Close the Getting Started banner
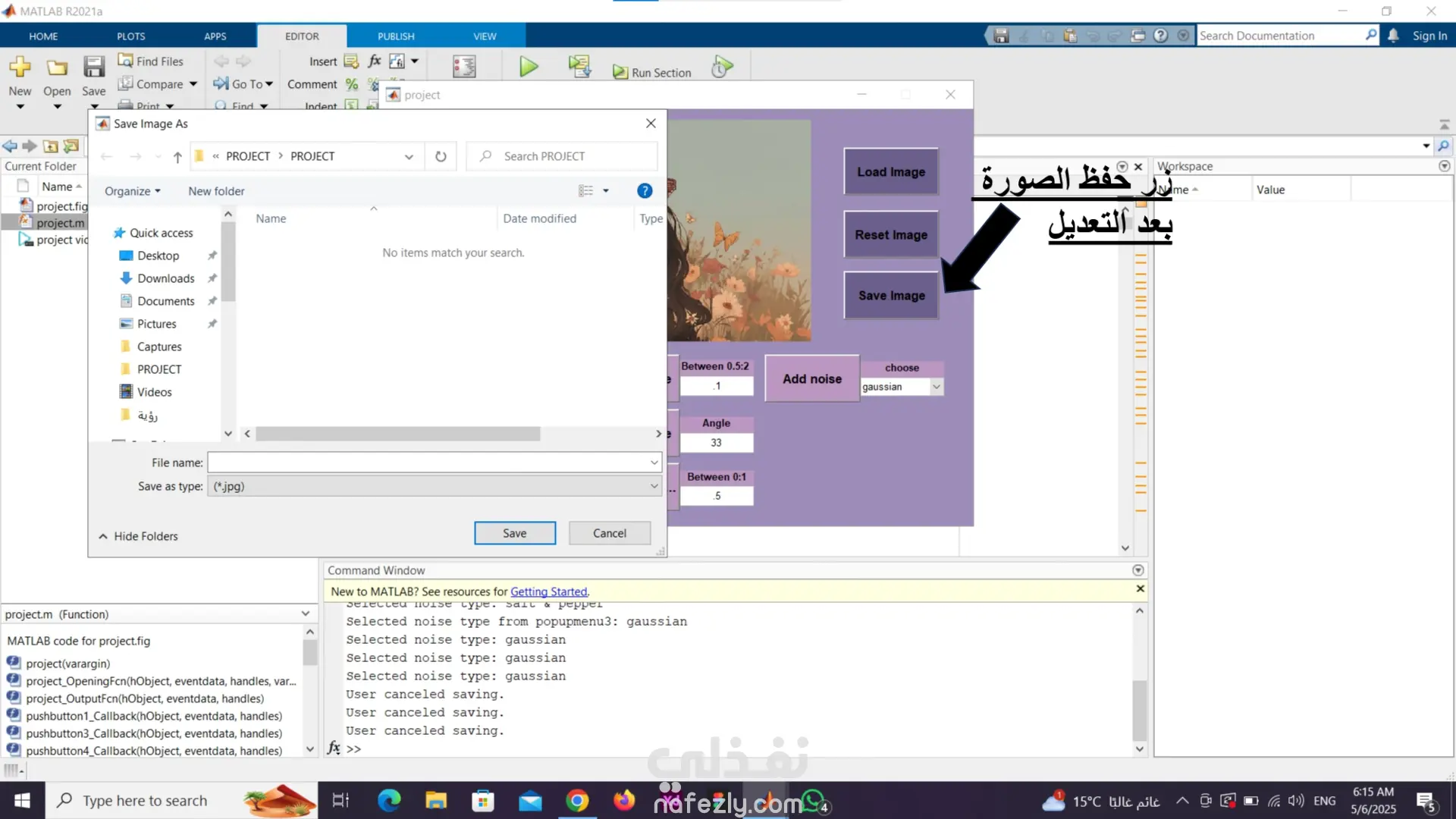 pos(1140,589)
